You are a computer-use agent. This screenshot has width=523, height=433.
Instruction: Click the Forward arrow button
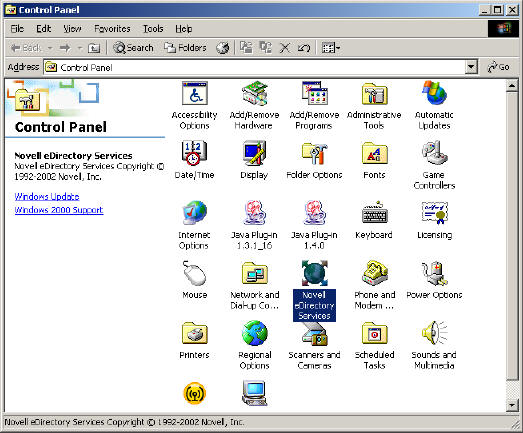[x=65, y=48]
